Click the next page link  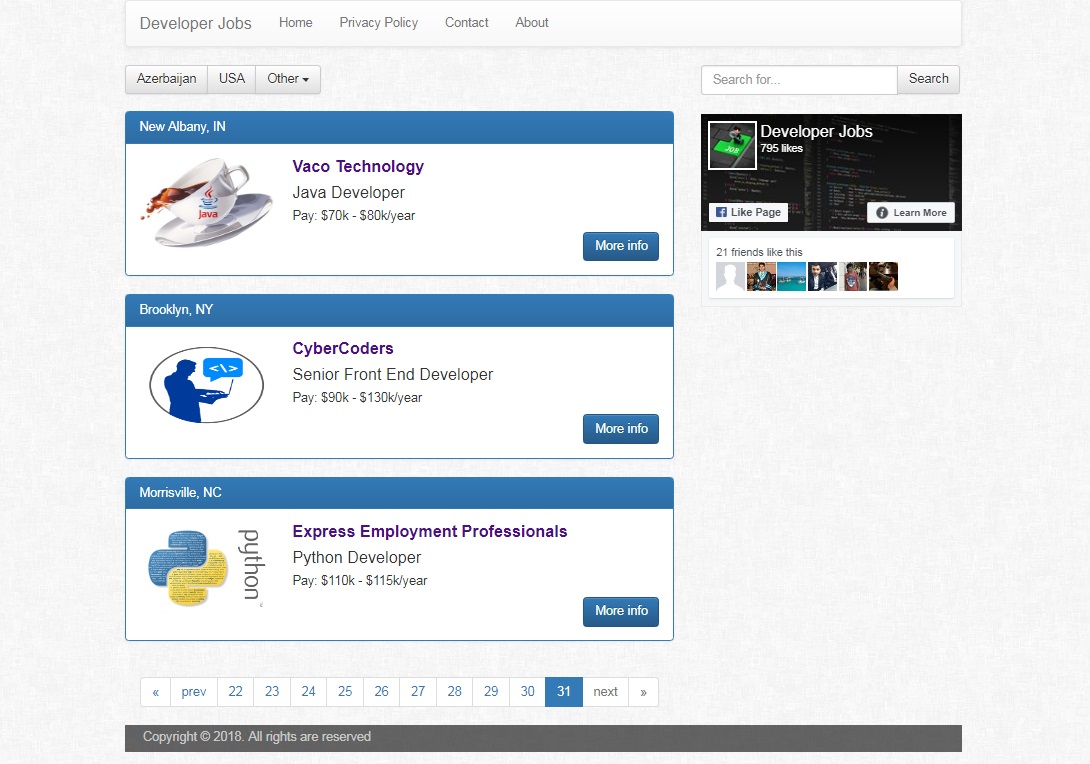pos(605,692)
